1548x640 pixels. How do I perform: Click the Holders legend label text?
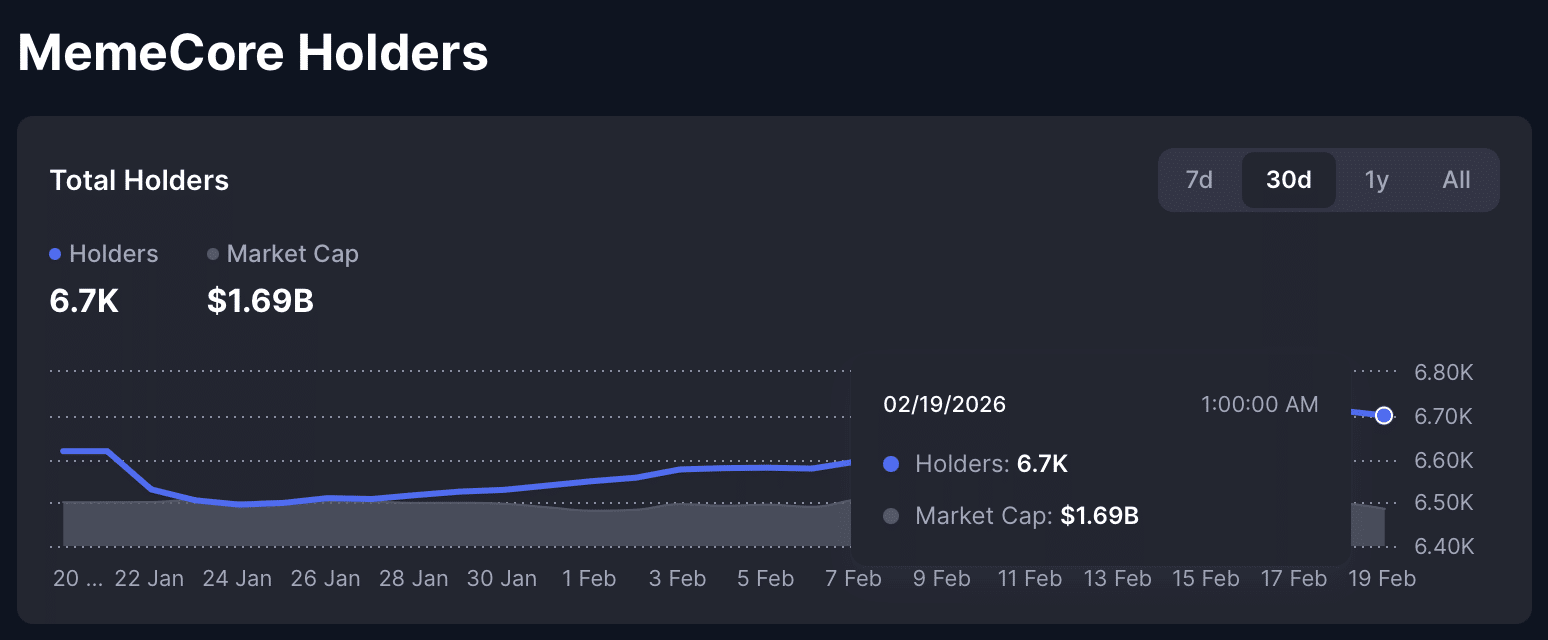pyautogui.click(x=112, y=254)
